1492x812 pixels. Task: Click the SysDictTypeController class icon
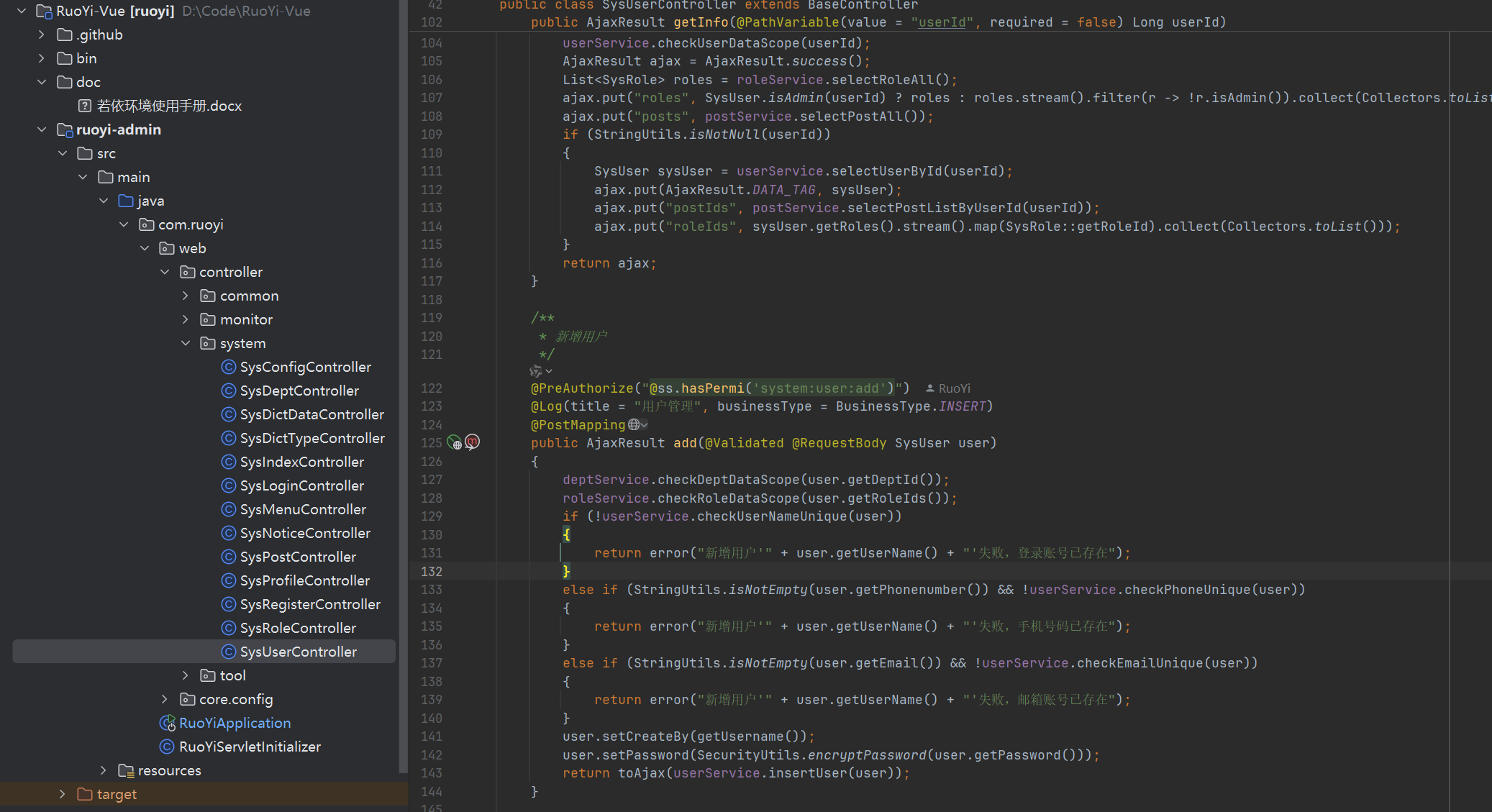229,438
